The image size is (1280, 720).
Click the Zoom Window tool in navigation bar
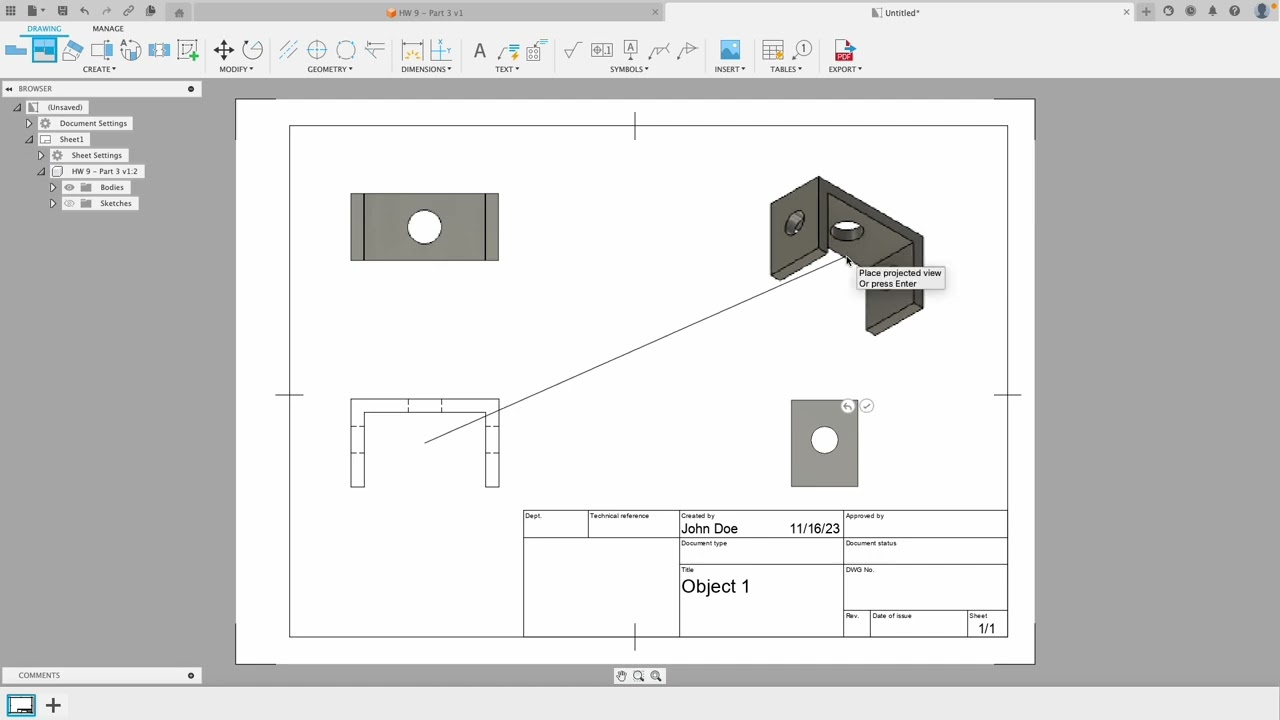coord(638,676)
